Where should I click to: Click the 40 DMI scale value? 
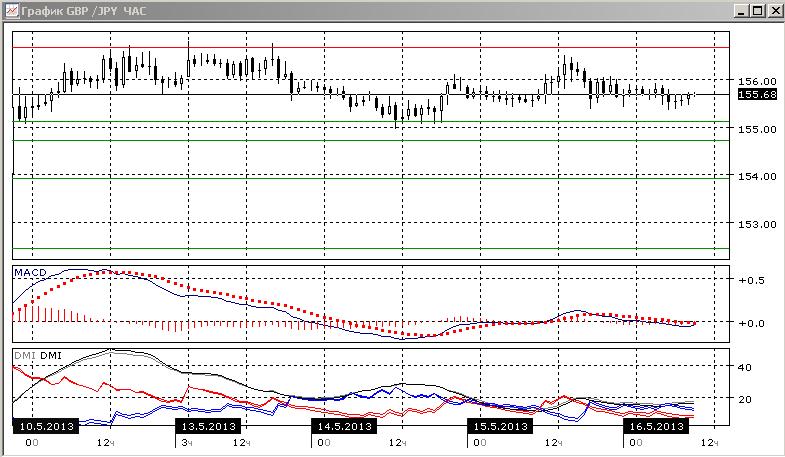745,367
